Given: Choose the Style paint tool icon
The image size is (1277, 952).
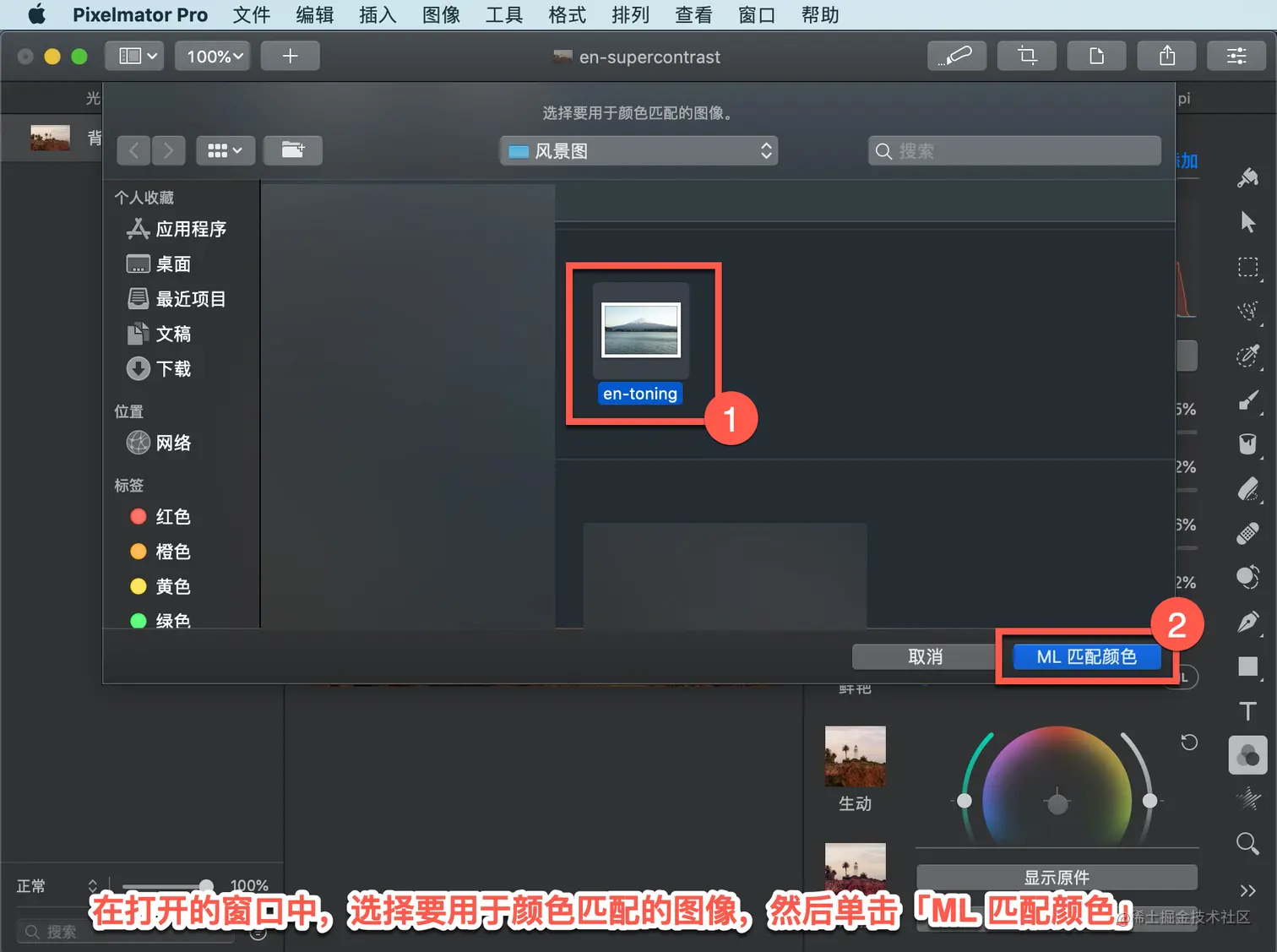Looking at the screenshot, I should coord(1247,177).
